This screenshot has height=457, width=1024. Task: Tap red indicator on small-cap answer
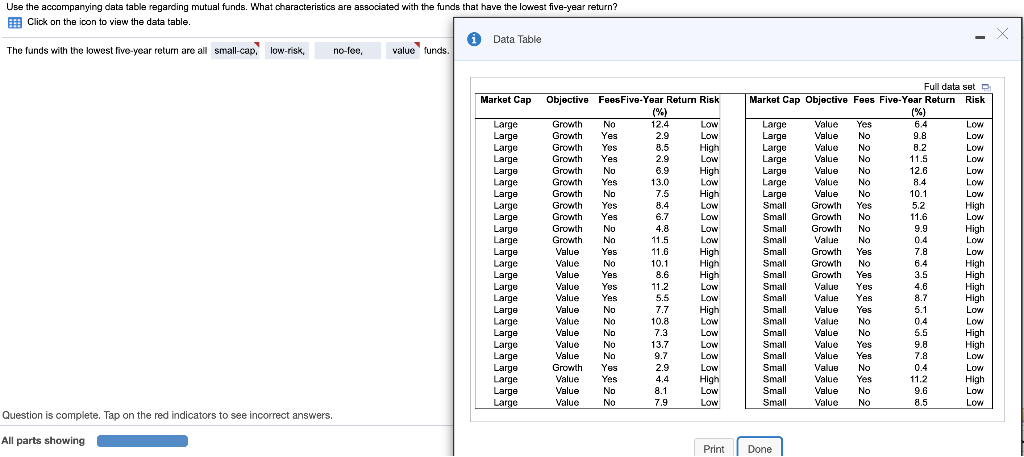pyautogui.click(x=257, y=45)
